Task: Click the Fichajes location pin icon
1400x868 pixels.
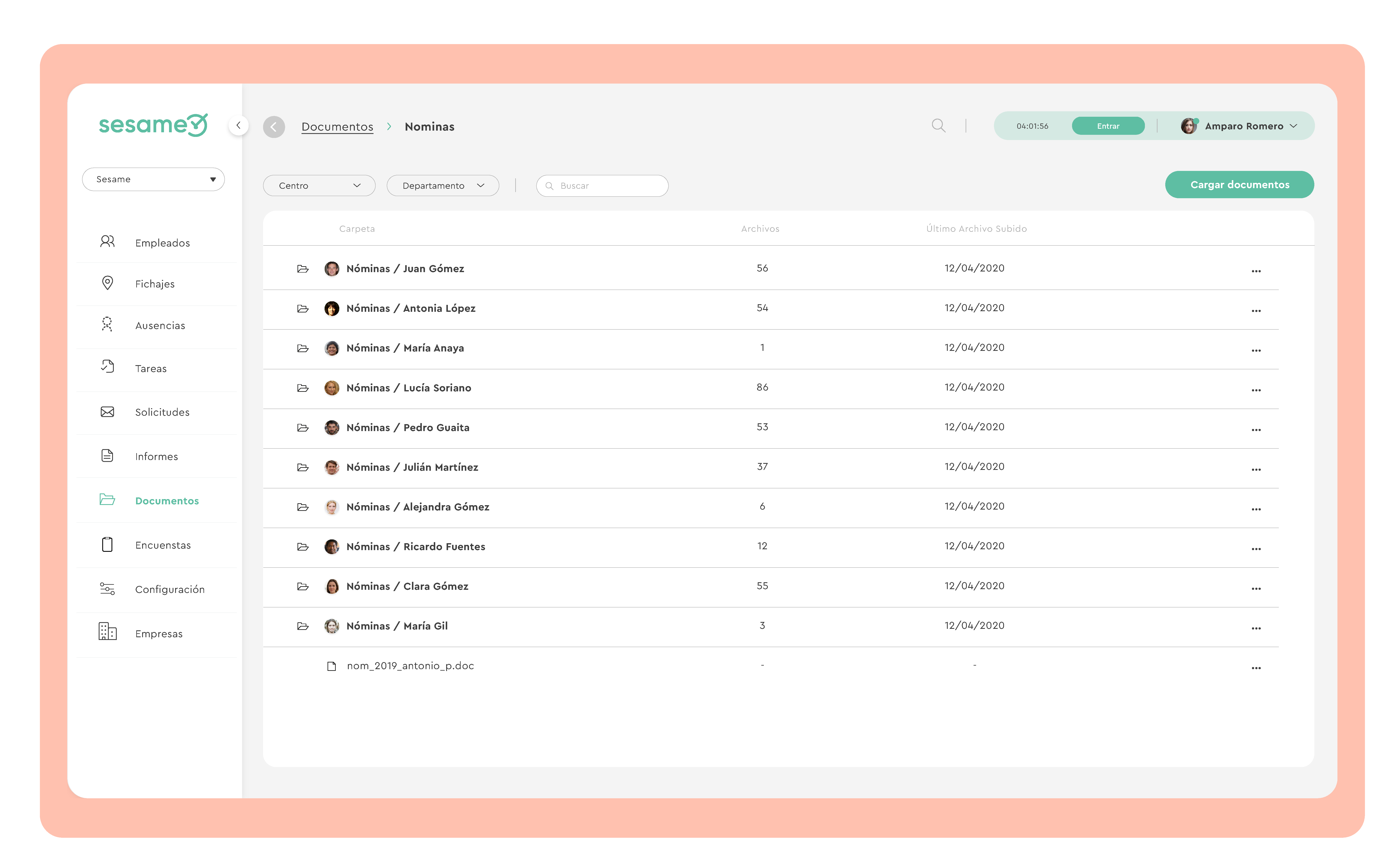Action: 107,283
